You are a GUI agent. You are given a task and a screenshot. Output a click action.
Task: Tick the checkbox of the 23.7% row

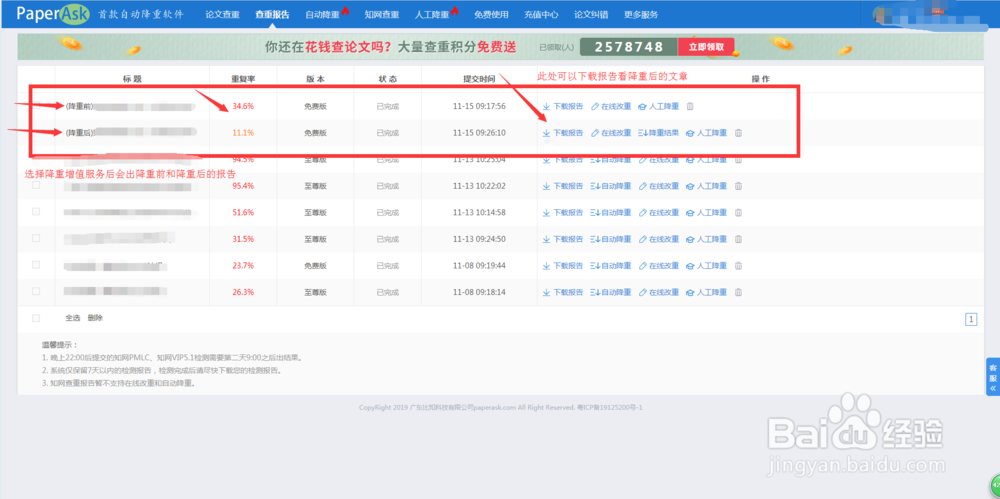tap(36, 265)
